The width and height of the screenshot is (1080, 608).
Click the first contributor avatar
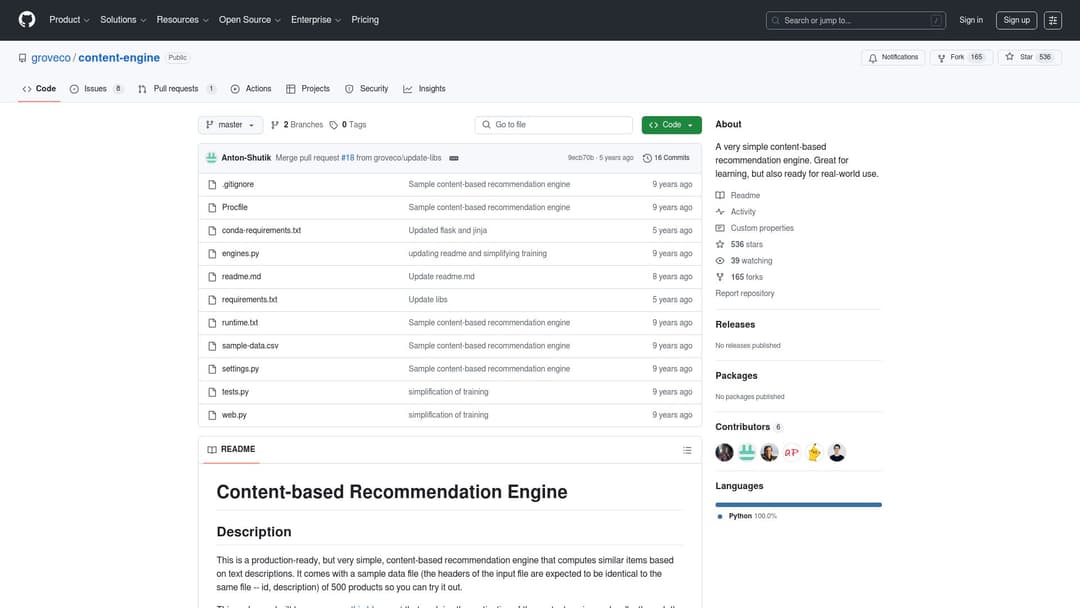pos(724,452)
